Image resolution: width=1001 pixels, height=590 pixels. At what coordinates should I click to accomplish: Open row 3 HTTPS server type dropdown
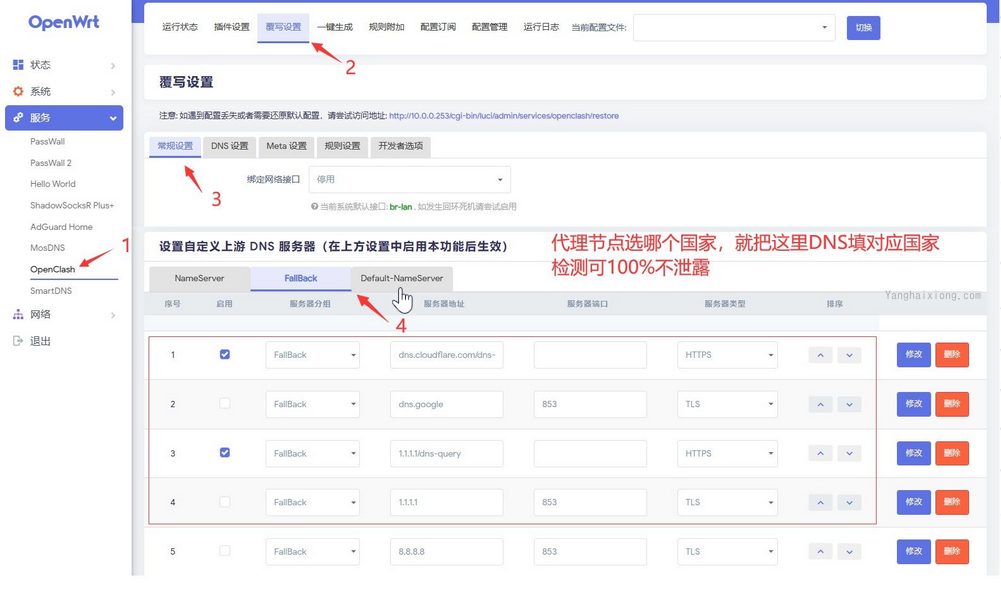coord(727,453)
